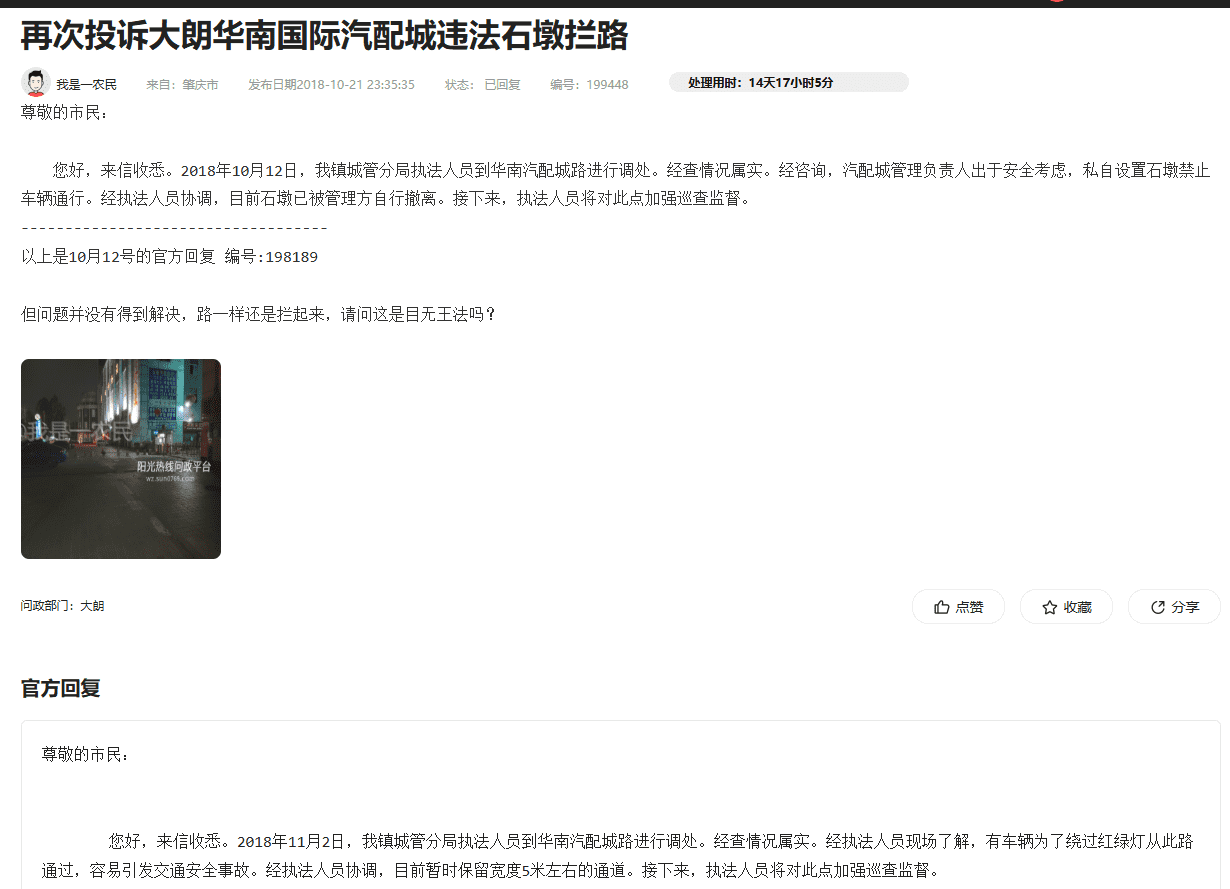Image resolution: width=1230 pixels, height=889 pixels.
Task: Click the 官方回复 section heading
Action: tap(61, 688)
